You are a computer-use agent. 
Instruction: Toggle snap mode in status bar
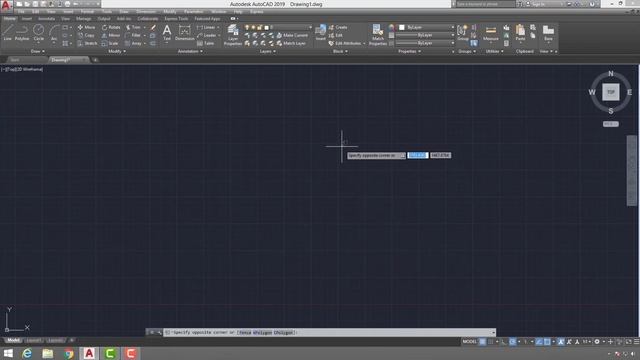[491, 342]
